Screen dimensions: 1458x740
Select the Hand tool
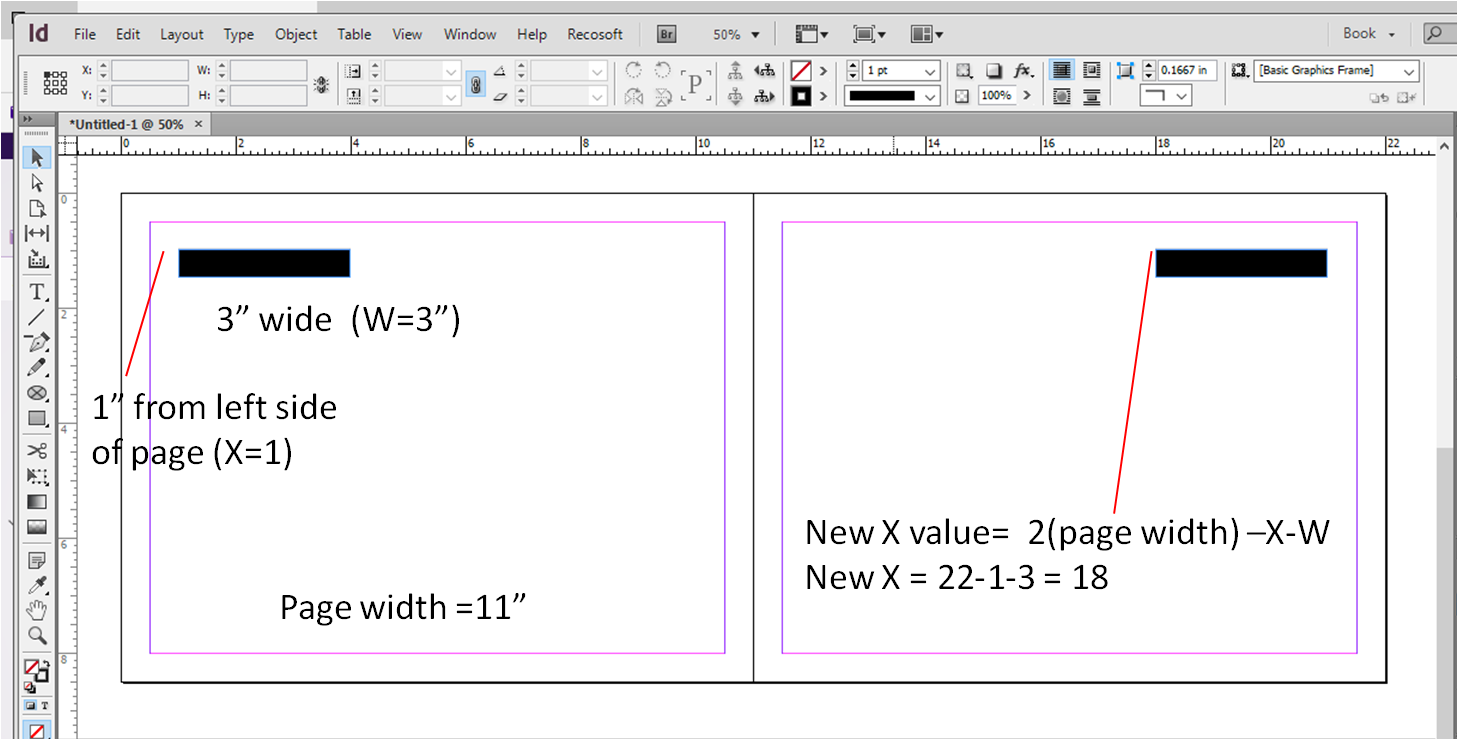tap(37, 609)
